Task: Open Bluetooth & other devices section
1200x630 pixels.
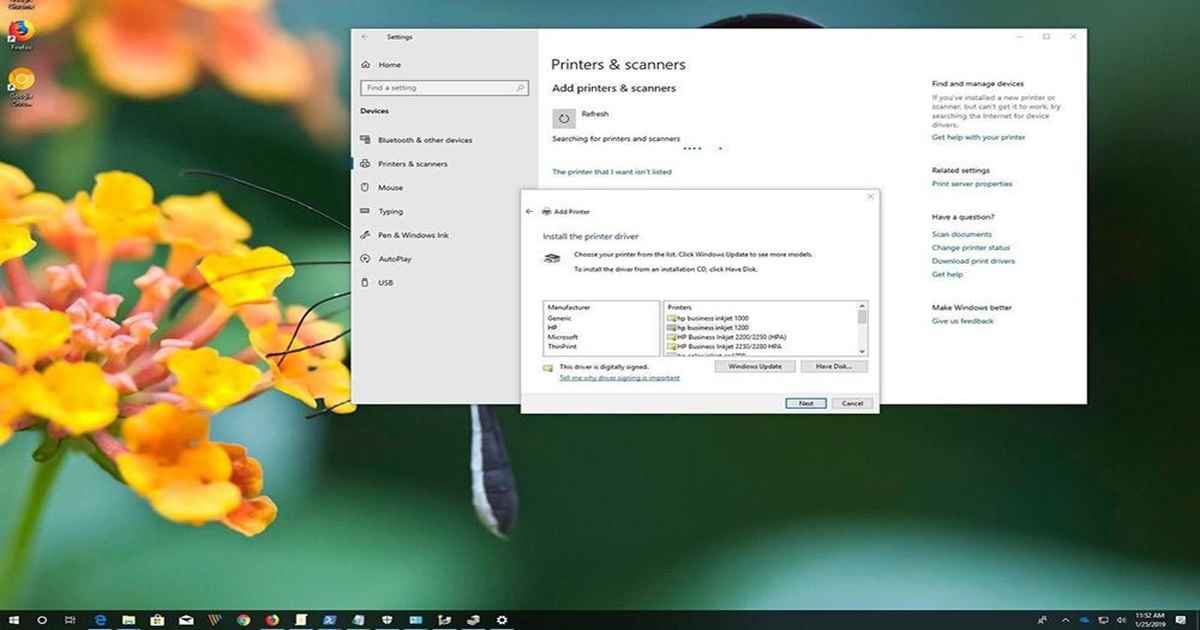Action: coord(425,140)
